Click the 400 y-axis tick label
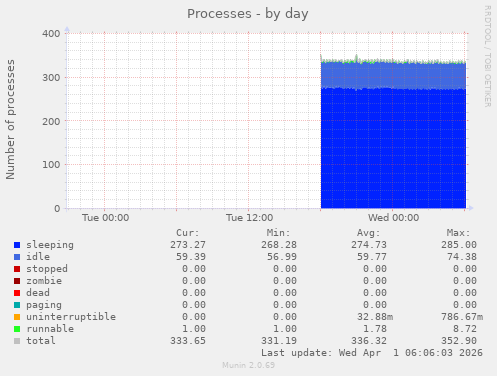 [51, 34]
